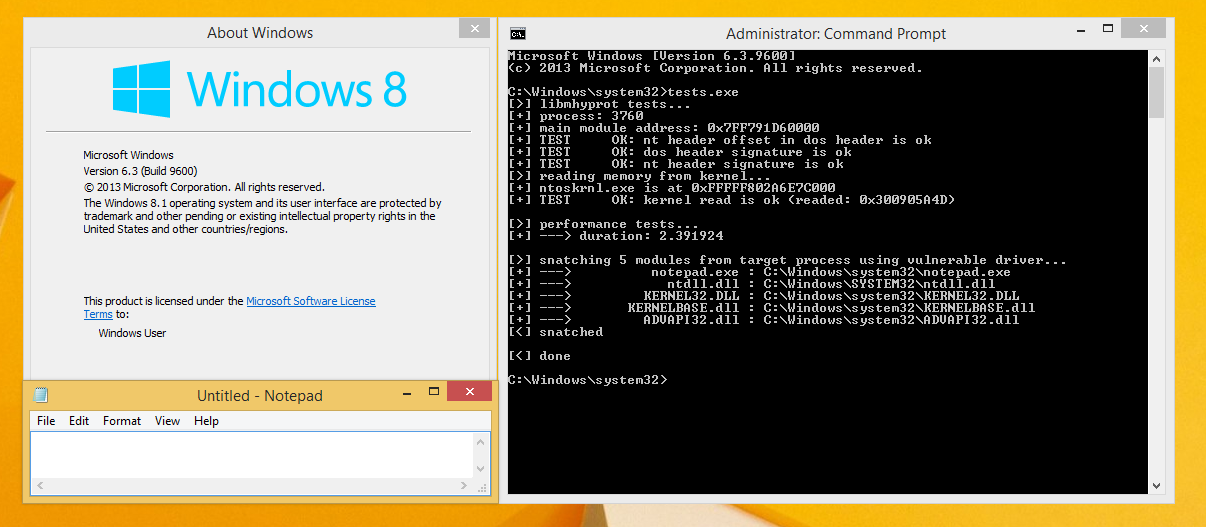This screenshot has width=1206, height=527.
Task: Click the Command Prompt scrollbar up arrow
Action: pos(1156,58)
